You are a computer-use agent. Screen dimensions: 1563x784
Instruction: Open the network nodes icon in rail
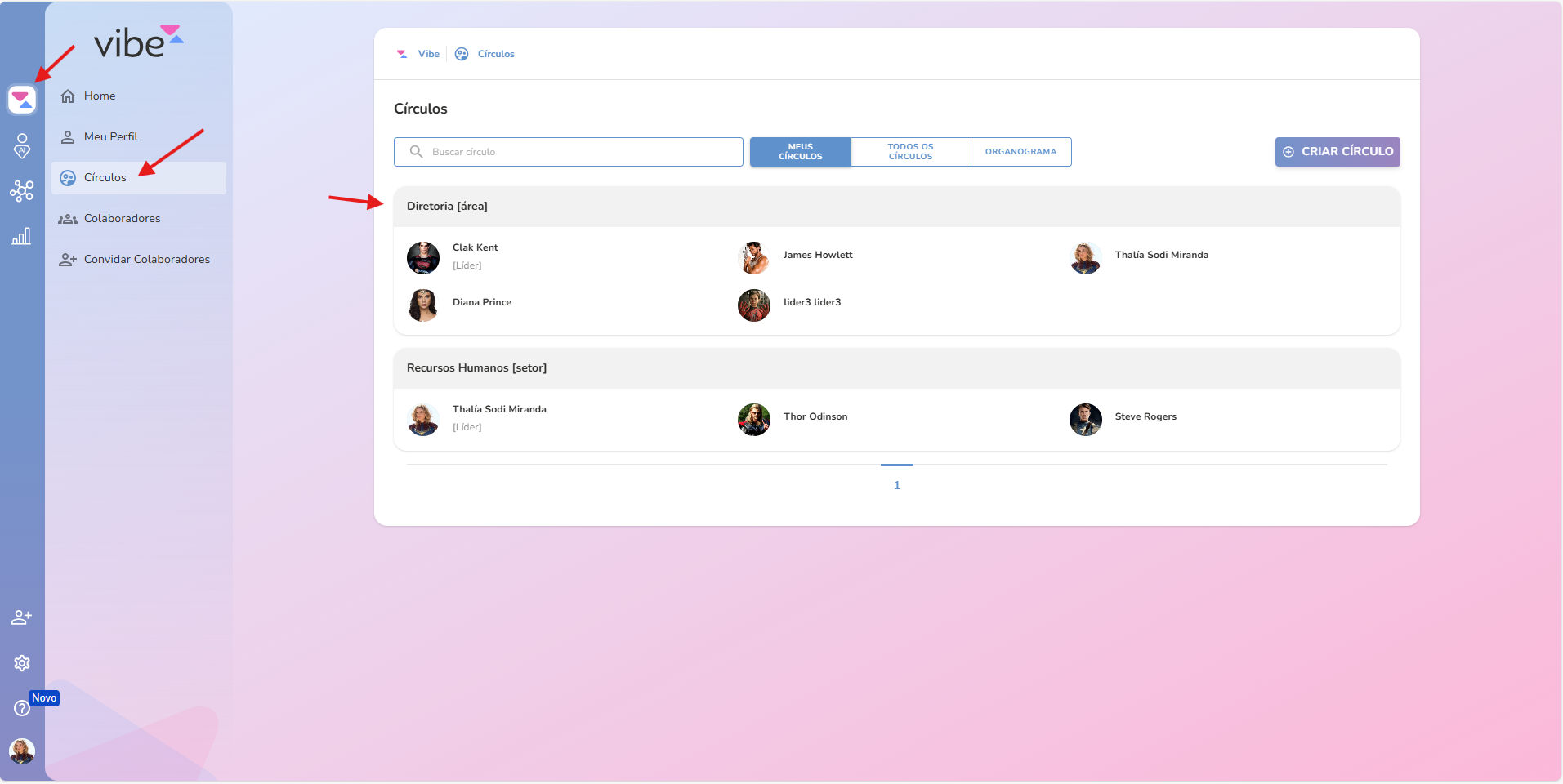click(22, 191)
